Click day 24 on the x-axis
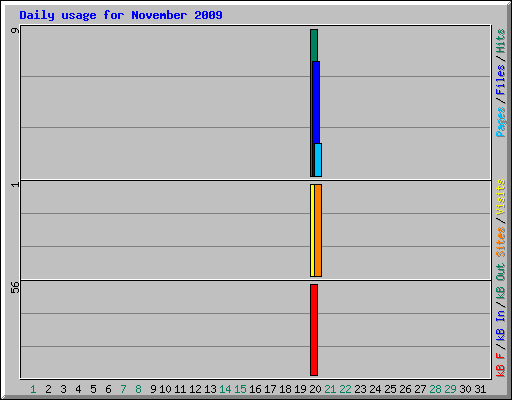This screenshot has width=512, height=400. [x=375, y=389]
